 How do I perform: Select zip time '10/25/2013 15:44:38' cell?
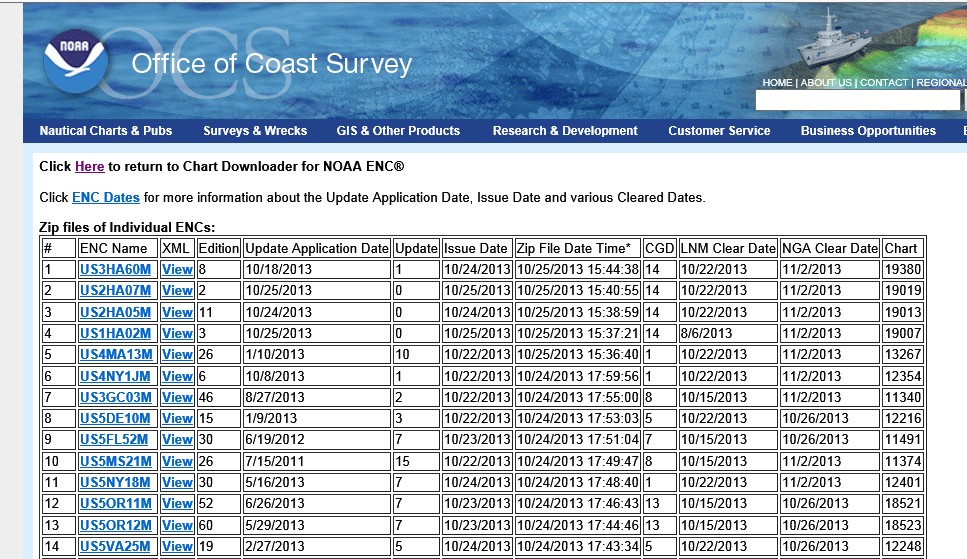pyautogui.click(x=577, y=270)
